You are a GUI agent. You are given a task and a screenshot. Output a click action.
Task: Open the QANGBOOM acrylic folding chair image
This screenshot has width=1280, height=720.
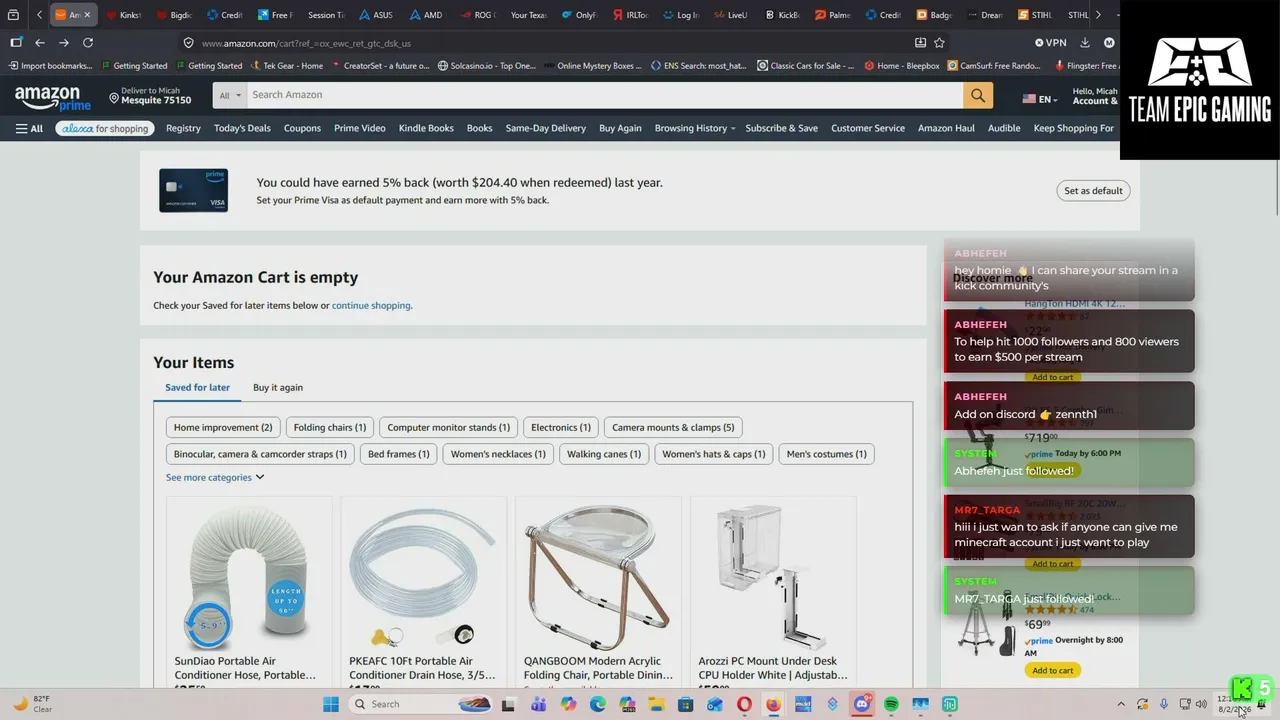(598, 576)
